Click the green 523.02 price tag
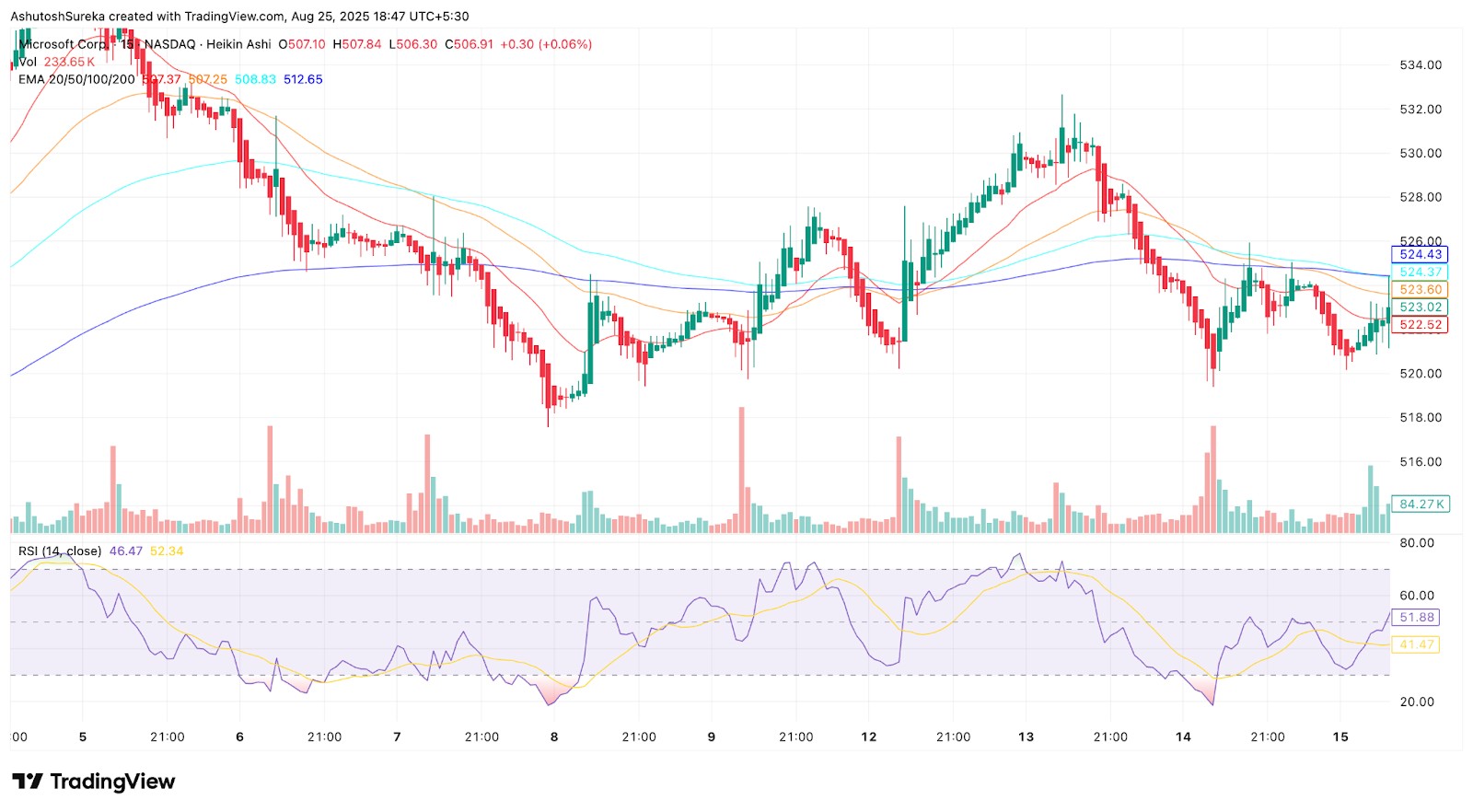 point(1421,307)
